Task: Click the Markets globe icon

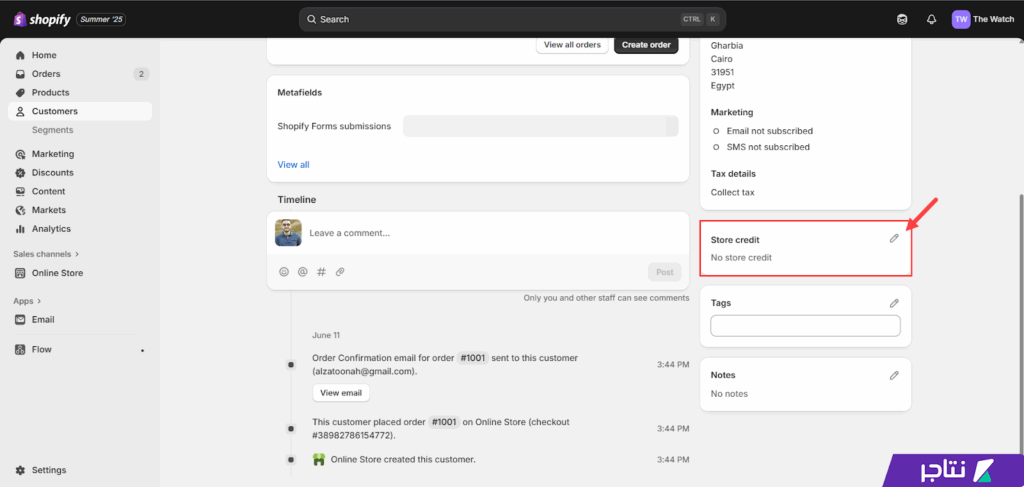Action: [20, 210]
